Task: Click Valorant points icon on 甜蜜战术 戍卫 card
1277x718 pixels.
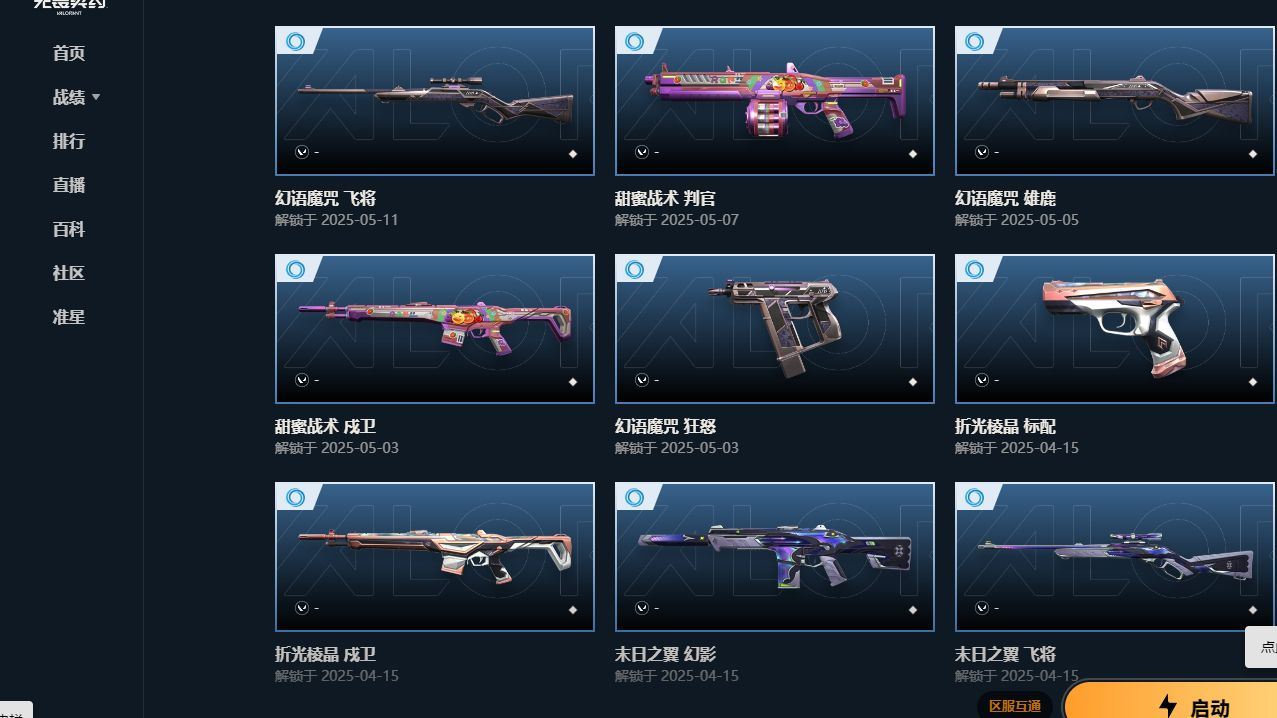Action: pos(302,380)
